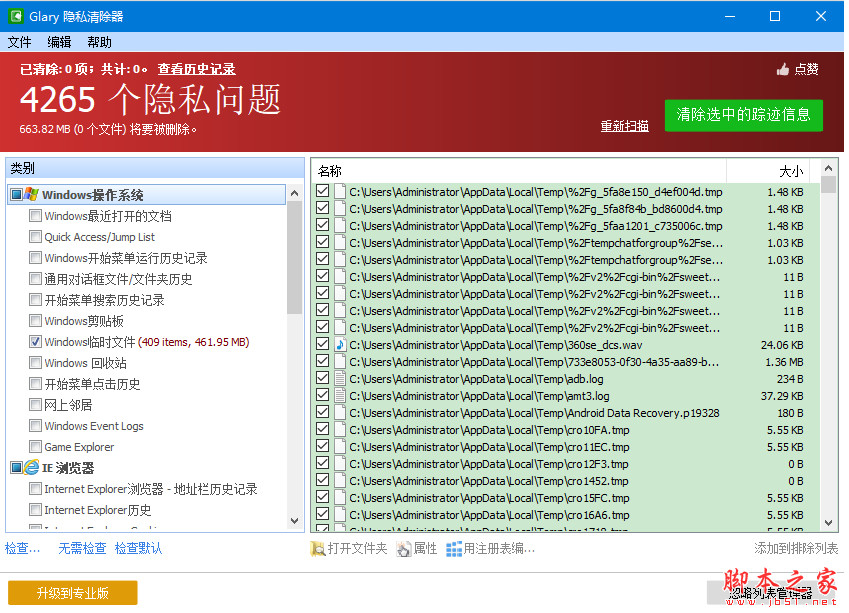Click the Glary logo in the title bar

click(x=14, y=15)
